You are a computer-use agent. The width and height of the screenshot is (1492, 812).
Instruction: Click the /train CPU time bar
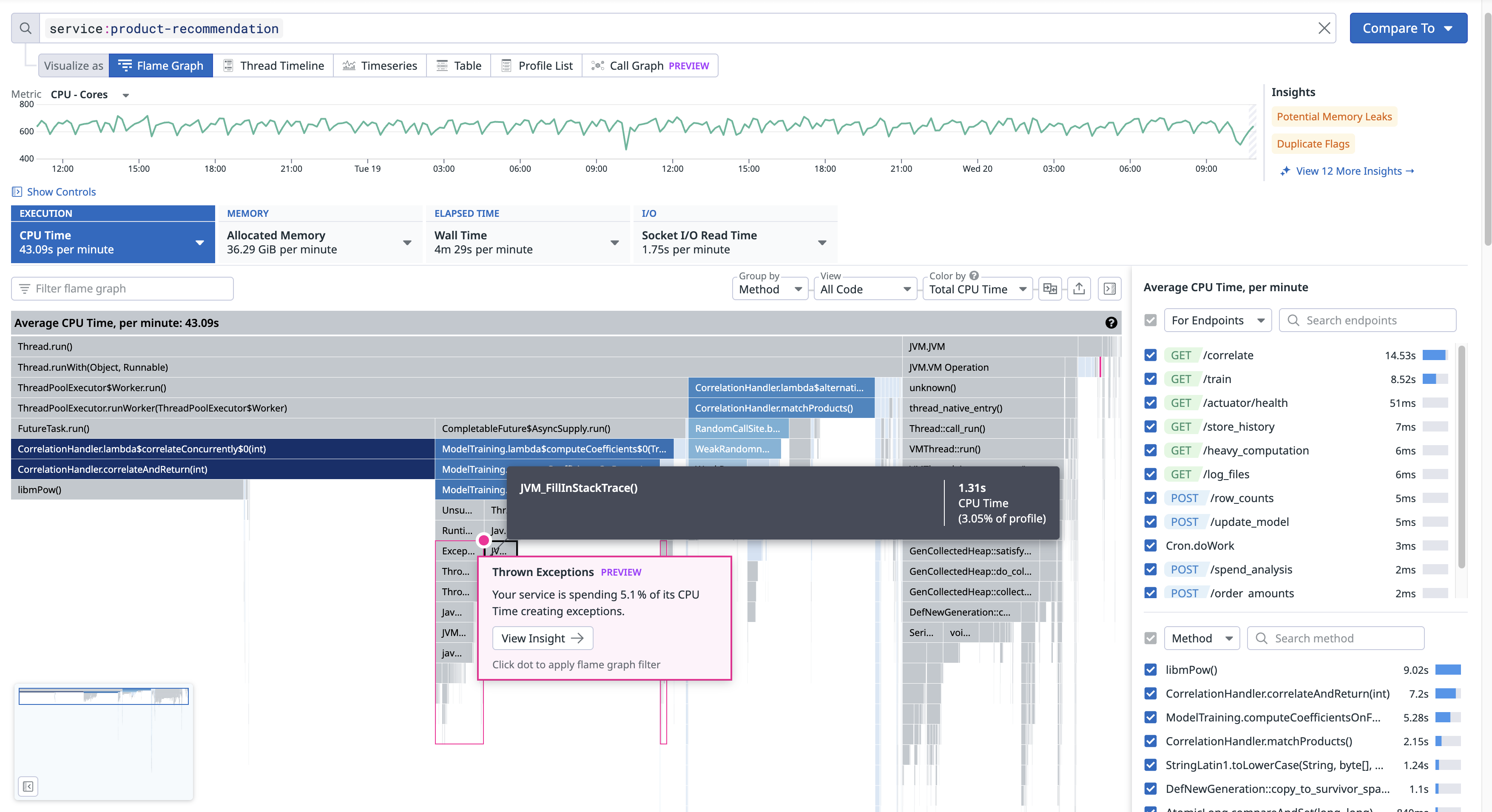pos(1435,379)
